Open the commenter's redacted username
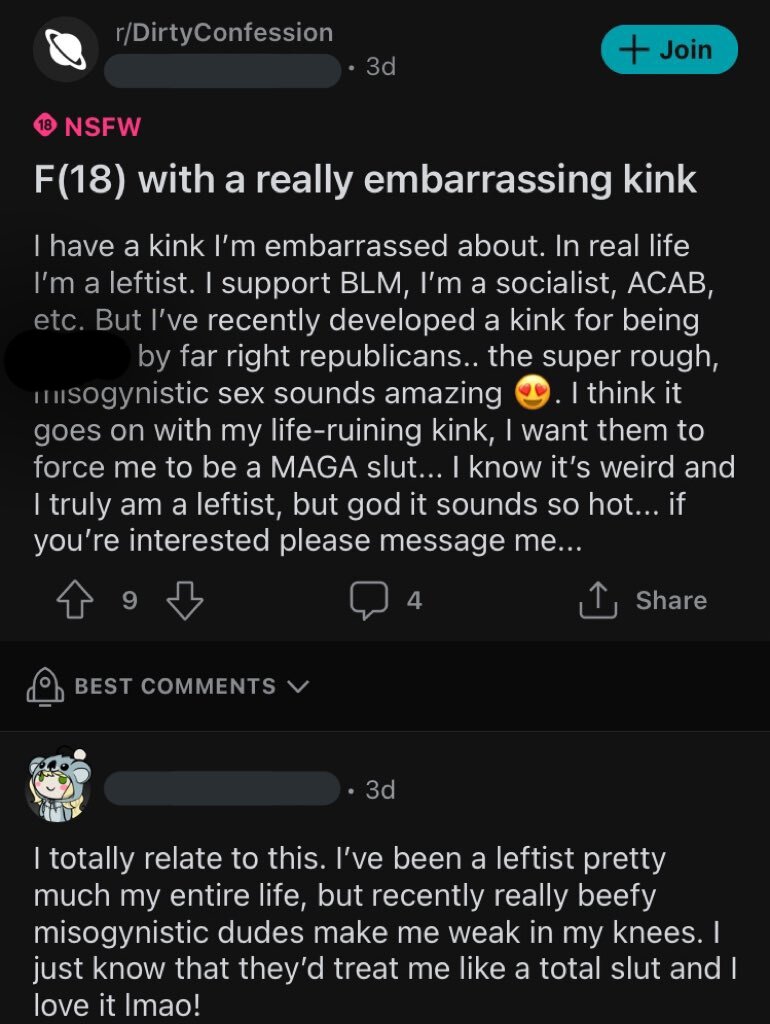Screen dimensions: 770x1024 coord(222,790)
